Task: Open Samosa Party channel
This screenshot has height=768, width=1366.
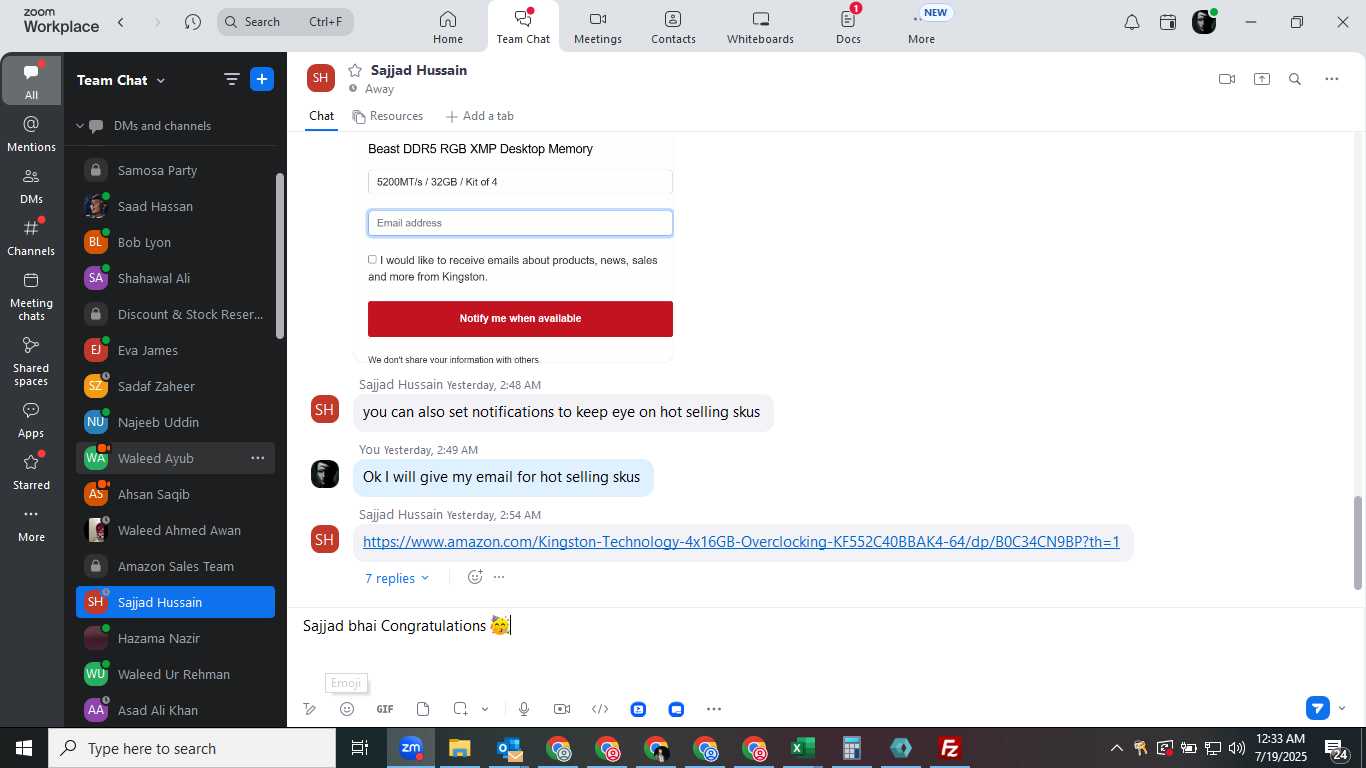Action: (x=175, y=170)
